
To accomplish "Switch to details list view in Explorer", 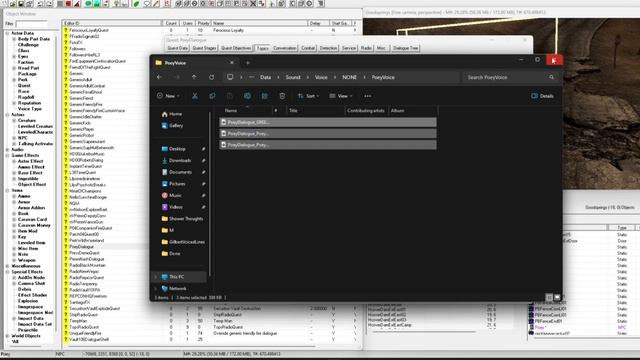I will tap(549, 298).
